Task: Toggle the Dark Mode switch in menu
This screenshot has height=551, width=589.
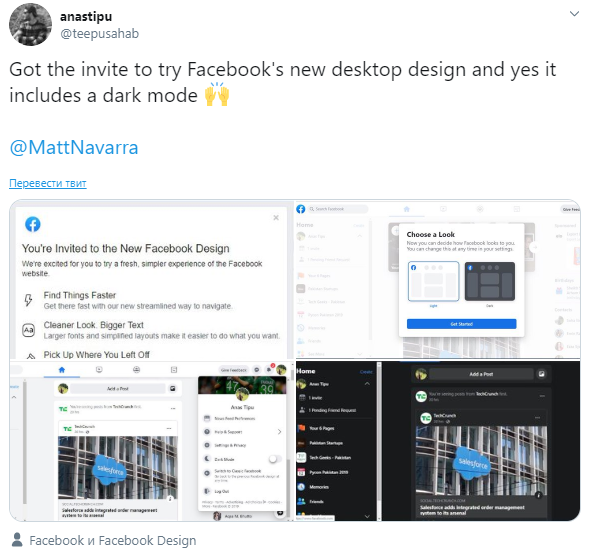Action: (275, 459)
